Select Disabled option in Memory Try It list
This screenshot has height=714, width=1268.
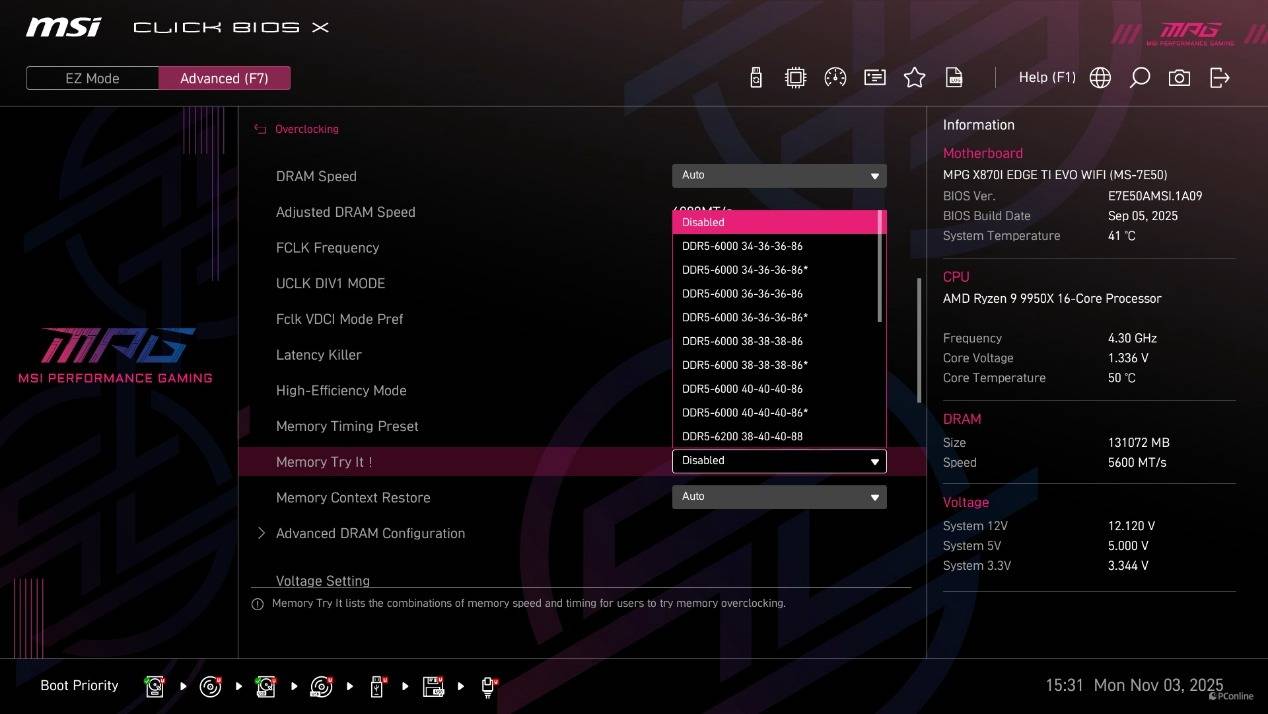click(x=775, y=222)
